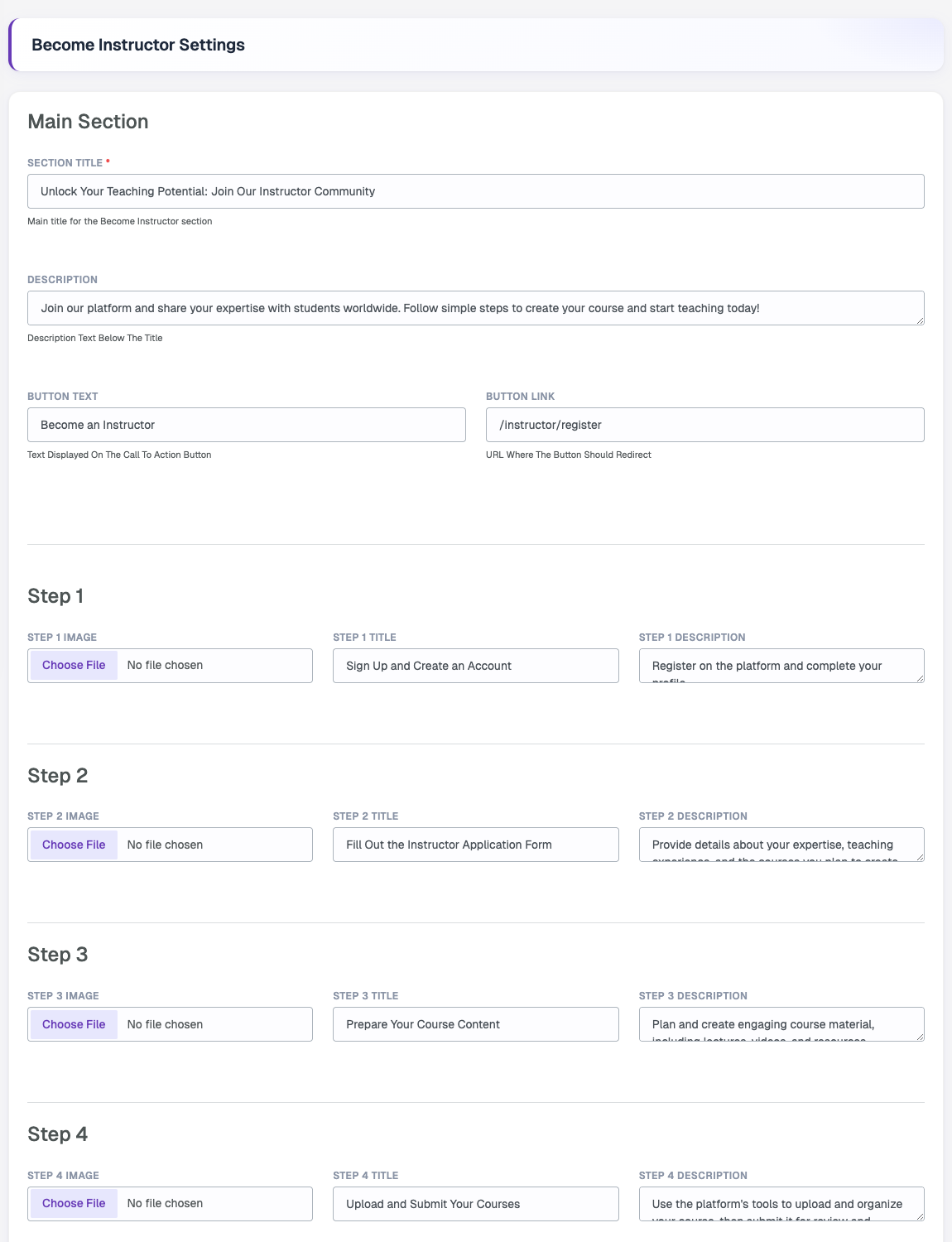The width and height of the screenshot is (952, 1242).
Task: Select the Button Link field "/instructor/register"
Action: point(705,425)
